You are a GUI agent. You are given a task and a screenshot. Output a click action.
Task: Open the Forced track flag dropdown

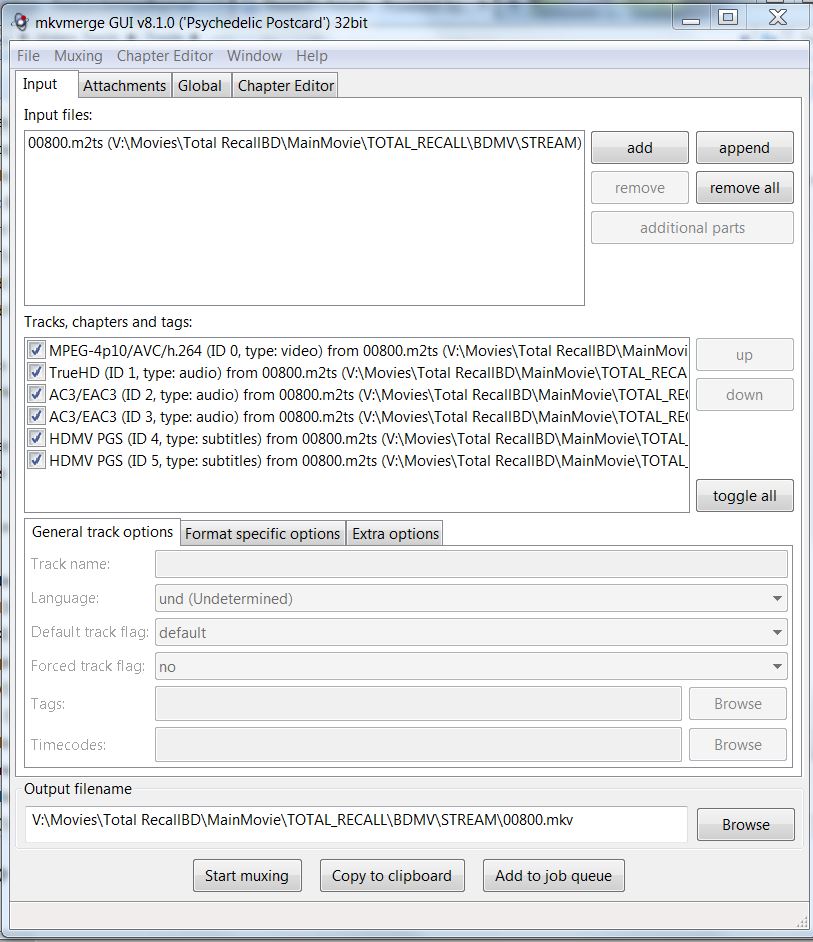coord(471,666)
